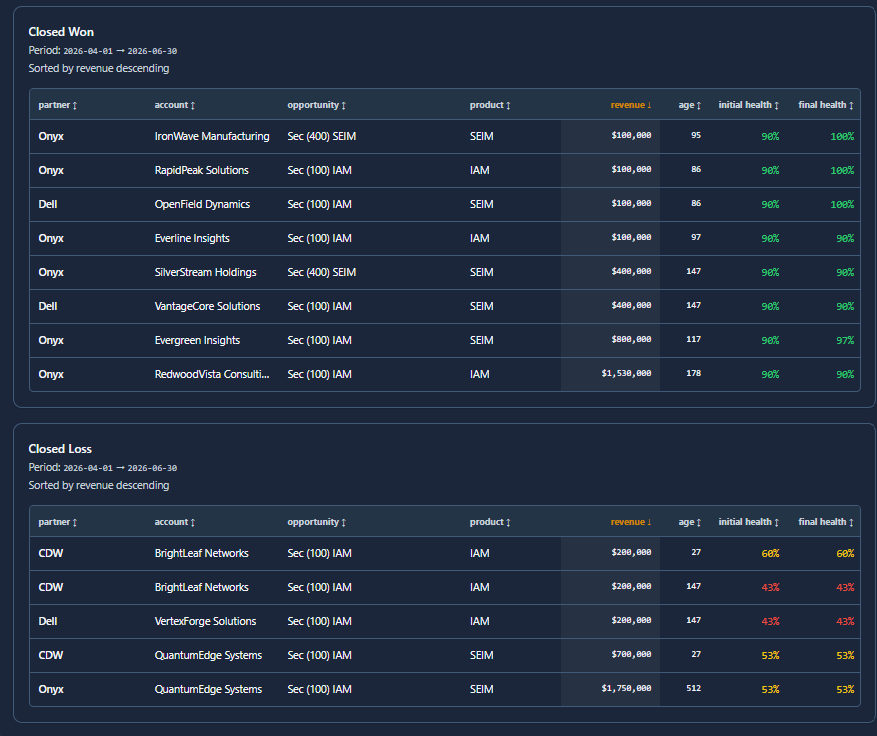877x736 pixels.
Task: Click BrightLeaf Networks row with age 147
Action: (201, 588)
